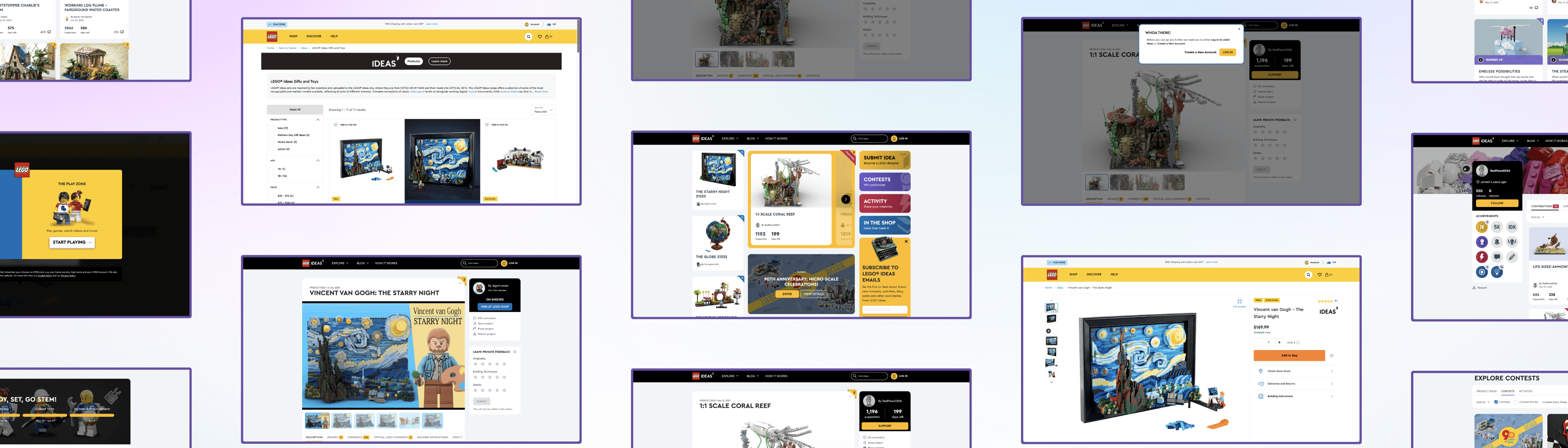This screenshot has width=1568, height=448.
Task: Open the Submit Idea tile
Action: (884, 160)
